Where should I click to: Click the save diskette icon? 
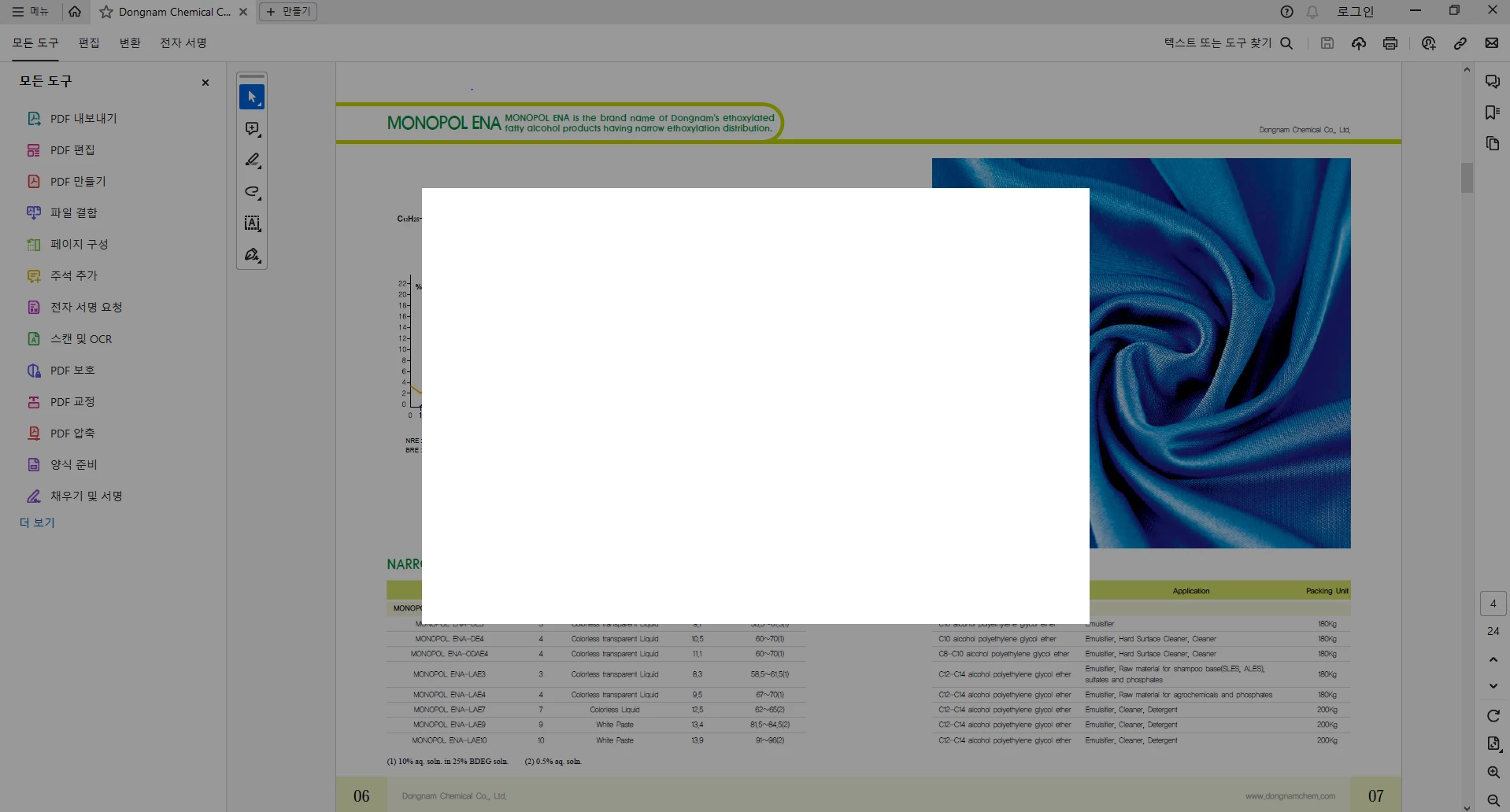[x=1327, y=43]
